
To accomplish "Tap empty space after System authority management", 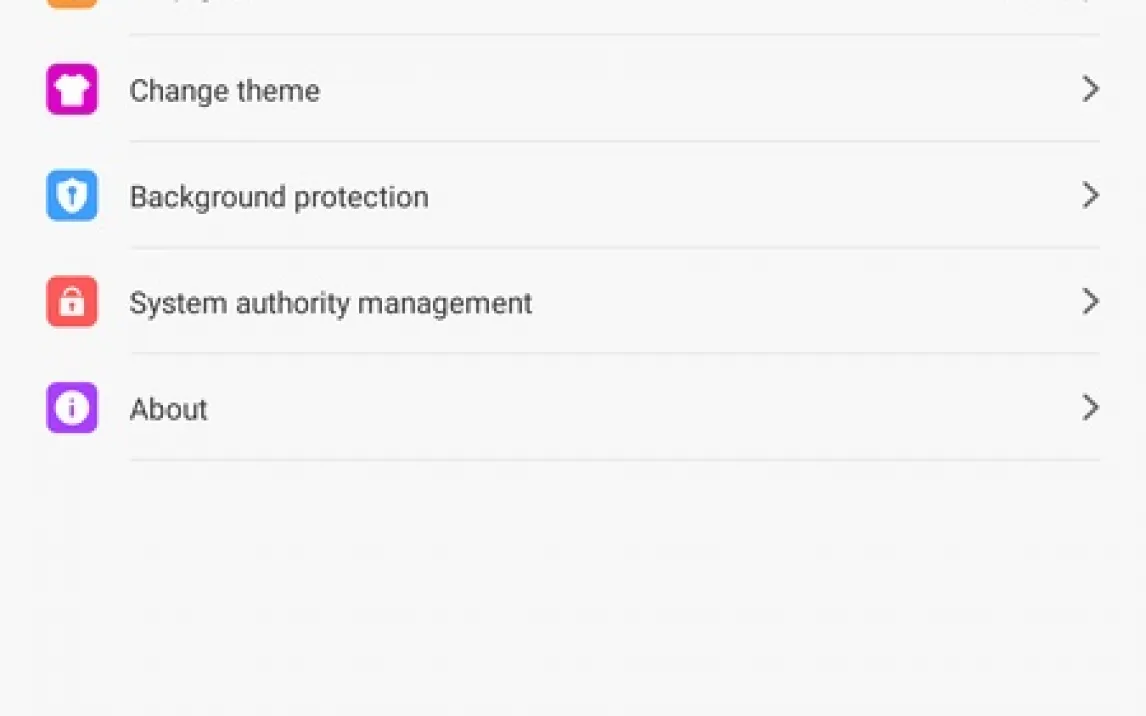I will coord(800,302).
